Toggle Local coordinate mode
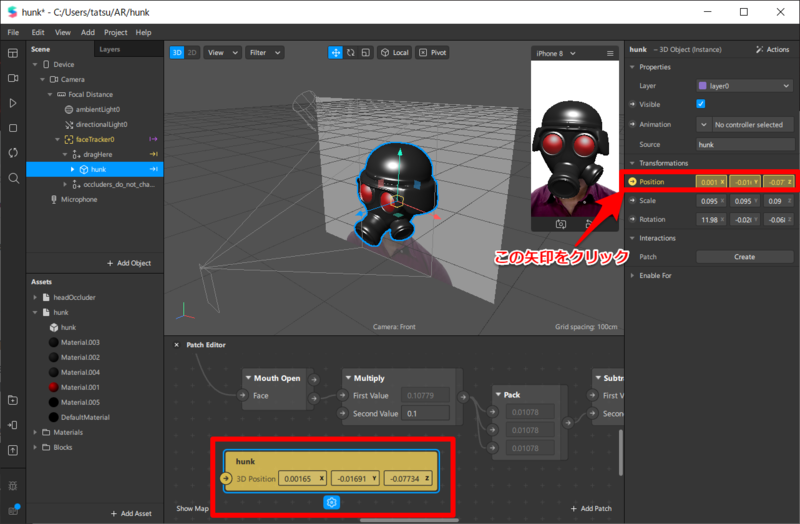 (x=395, y=53)
